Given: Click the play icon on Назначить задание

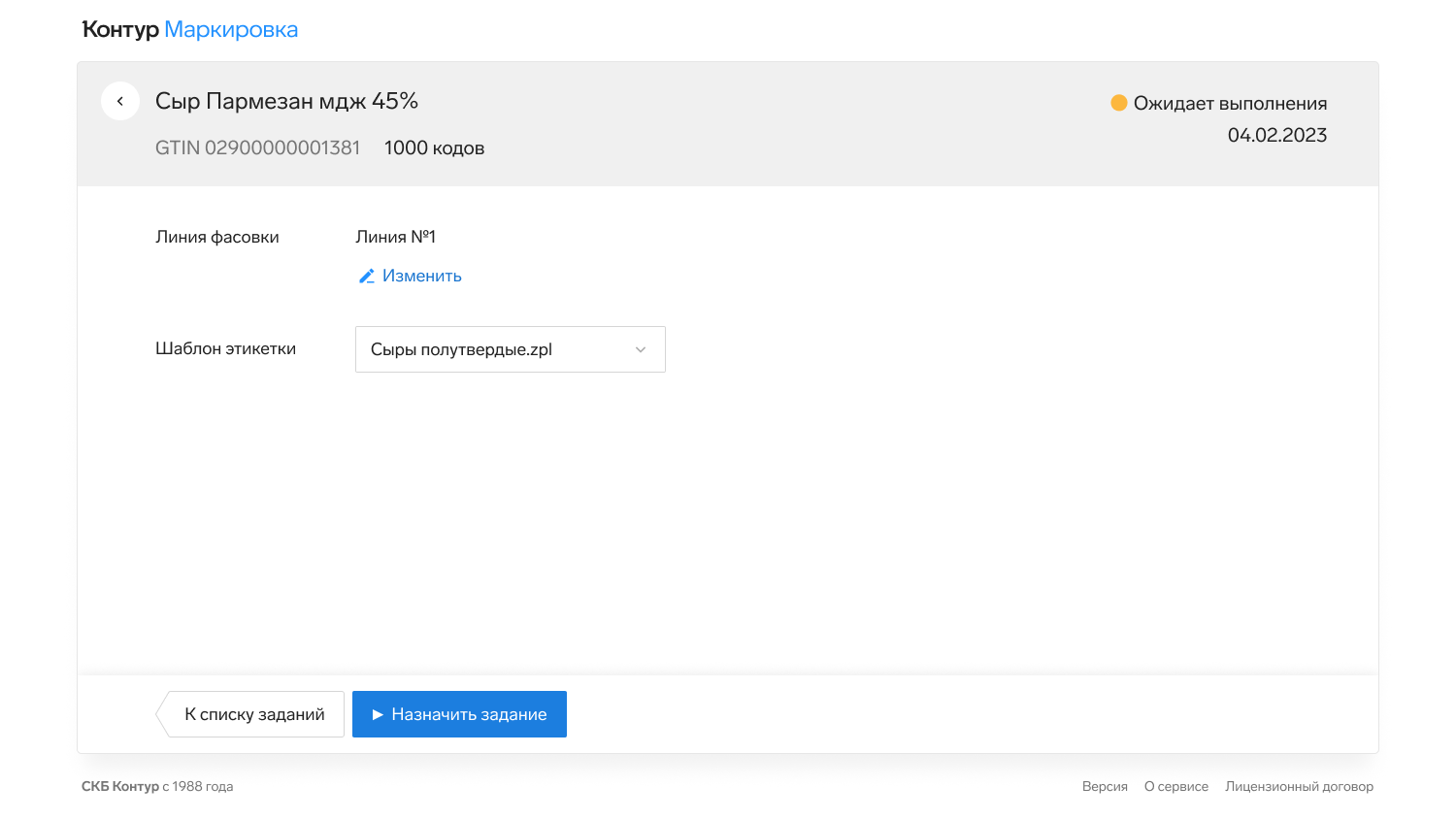Looking at the screenshot, I should (378, 715).
